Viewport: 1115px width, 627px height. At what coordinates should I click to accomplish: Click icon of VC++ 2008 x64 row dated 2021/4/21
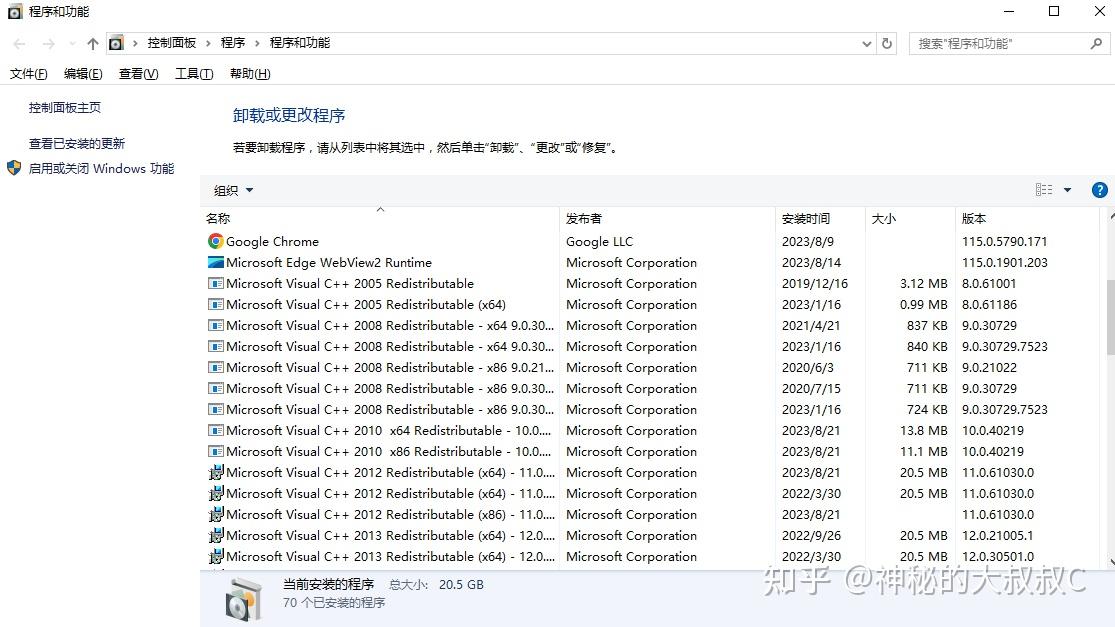[215, 326]
